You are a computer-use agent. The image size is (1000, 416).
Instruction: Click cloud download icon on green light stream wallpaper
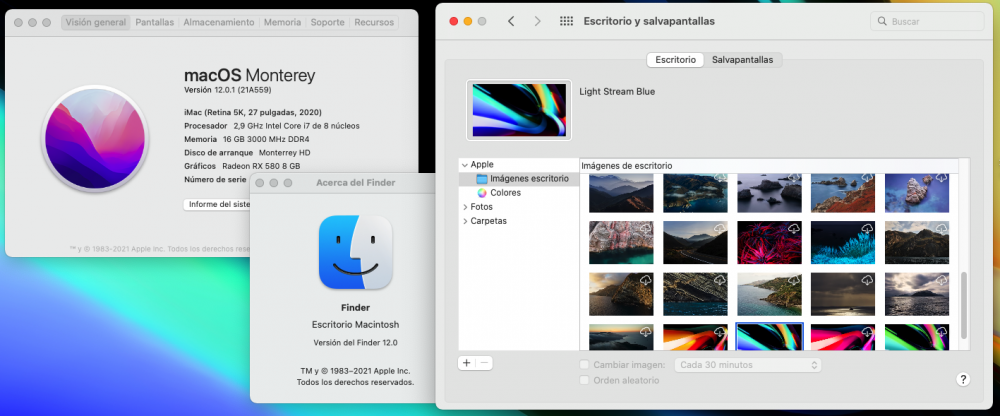[942, 331]
